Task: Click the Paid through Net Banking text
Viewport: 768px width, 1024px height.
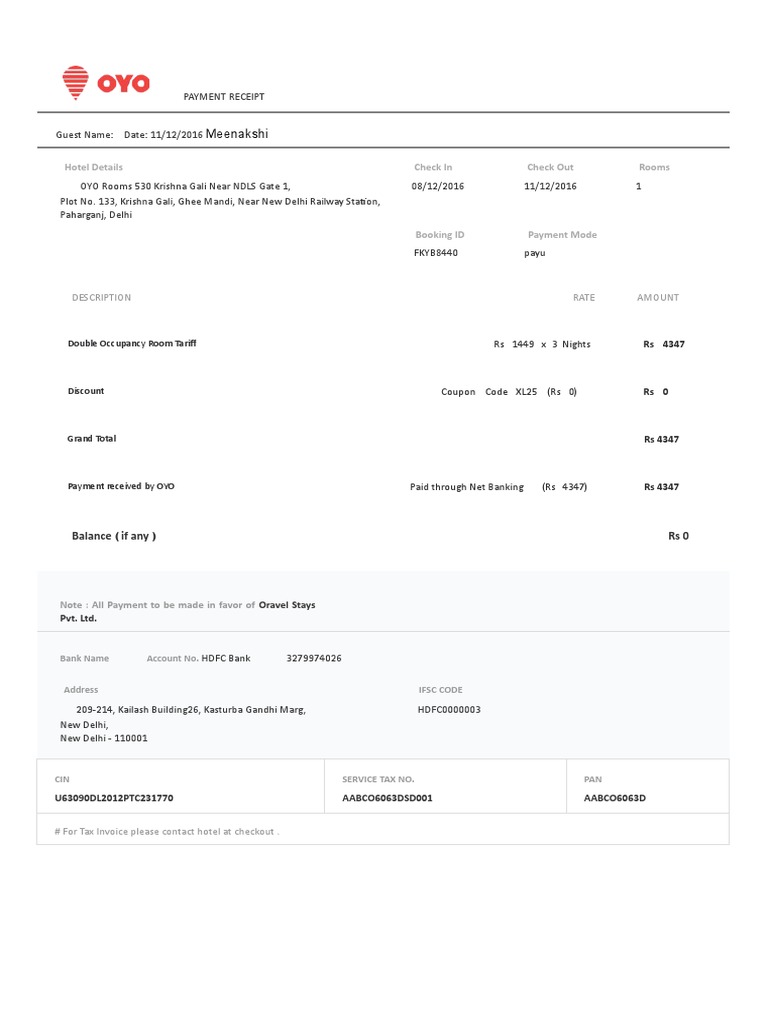Action: pos(467,487)
